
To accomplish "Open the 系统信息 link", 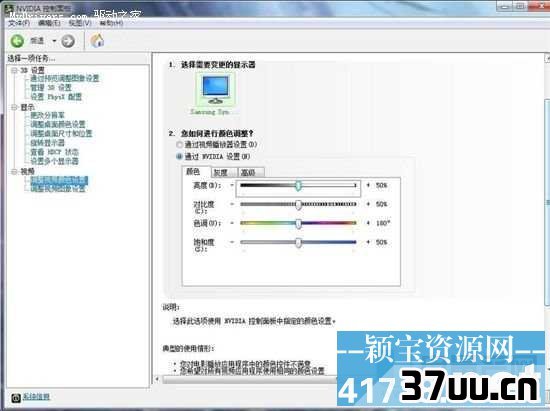I will [36, 397].
